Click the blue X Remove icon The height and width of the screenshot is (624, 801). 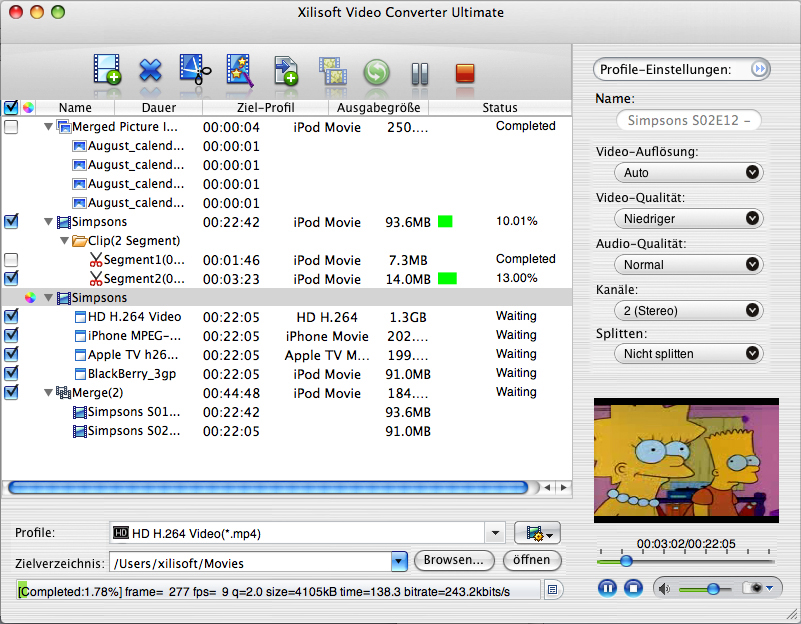150,70
